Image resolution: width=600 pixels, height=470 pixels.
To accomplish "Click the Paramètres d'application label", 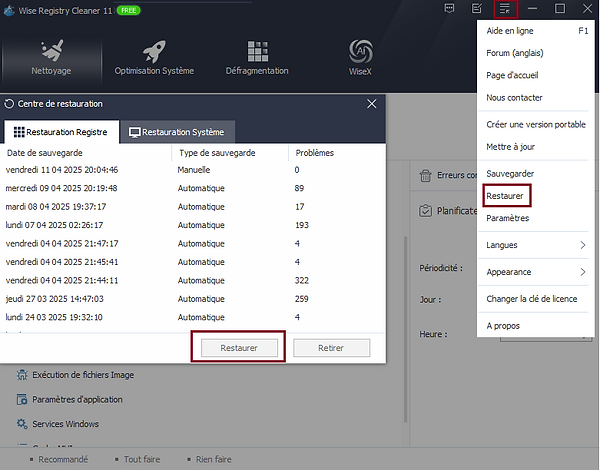I will coord(77,400).
